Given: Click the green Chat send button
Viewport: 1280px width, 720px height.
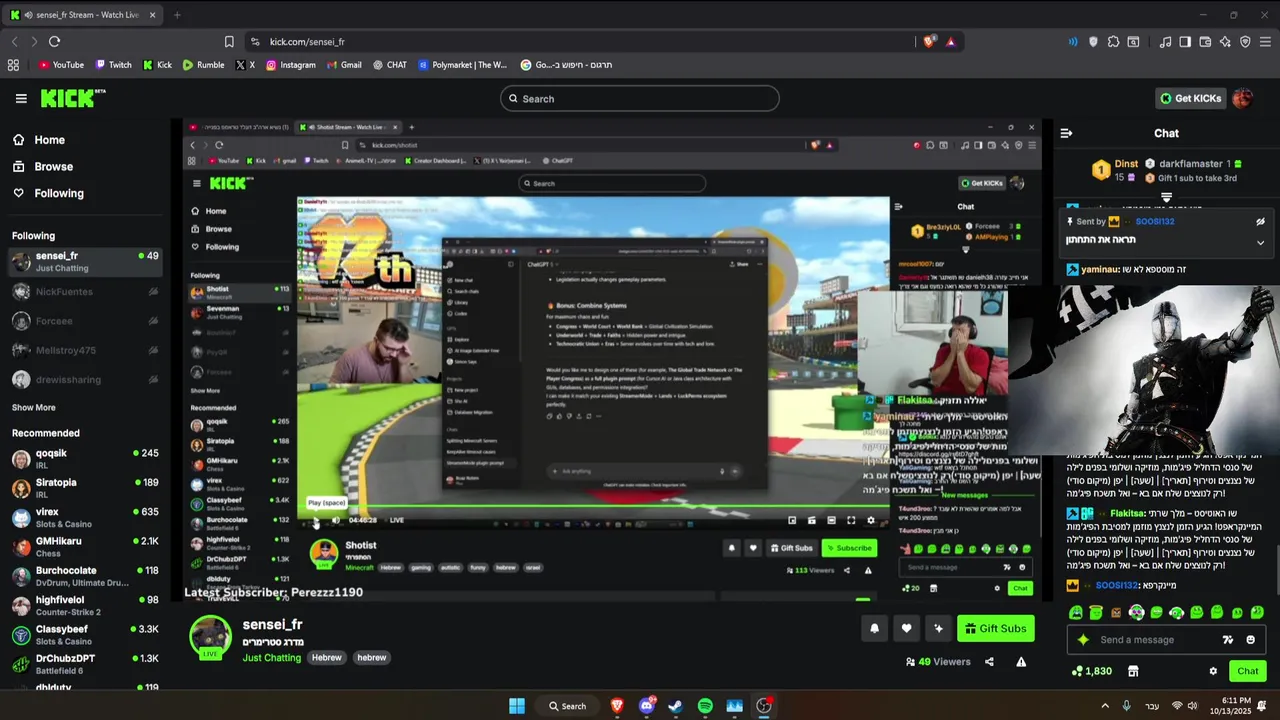Looking at the screenshot, I should pos(1247,671).
